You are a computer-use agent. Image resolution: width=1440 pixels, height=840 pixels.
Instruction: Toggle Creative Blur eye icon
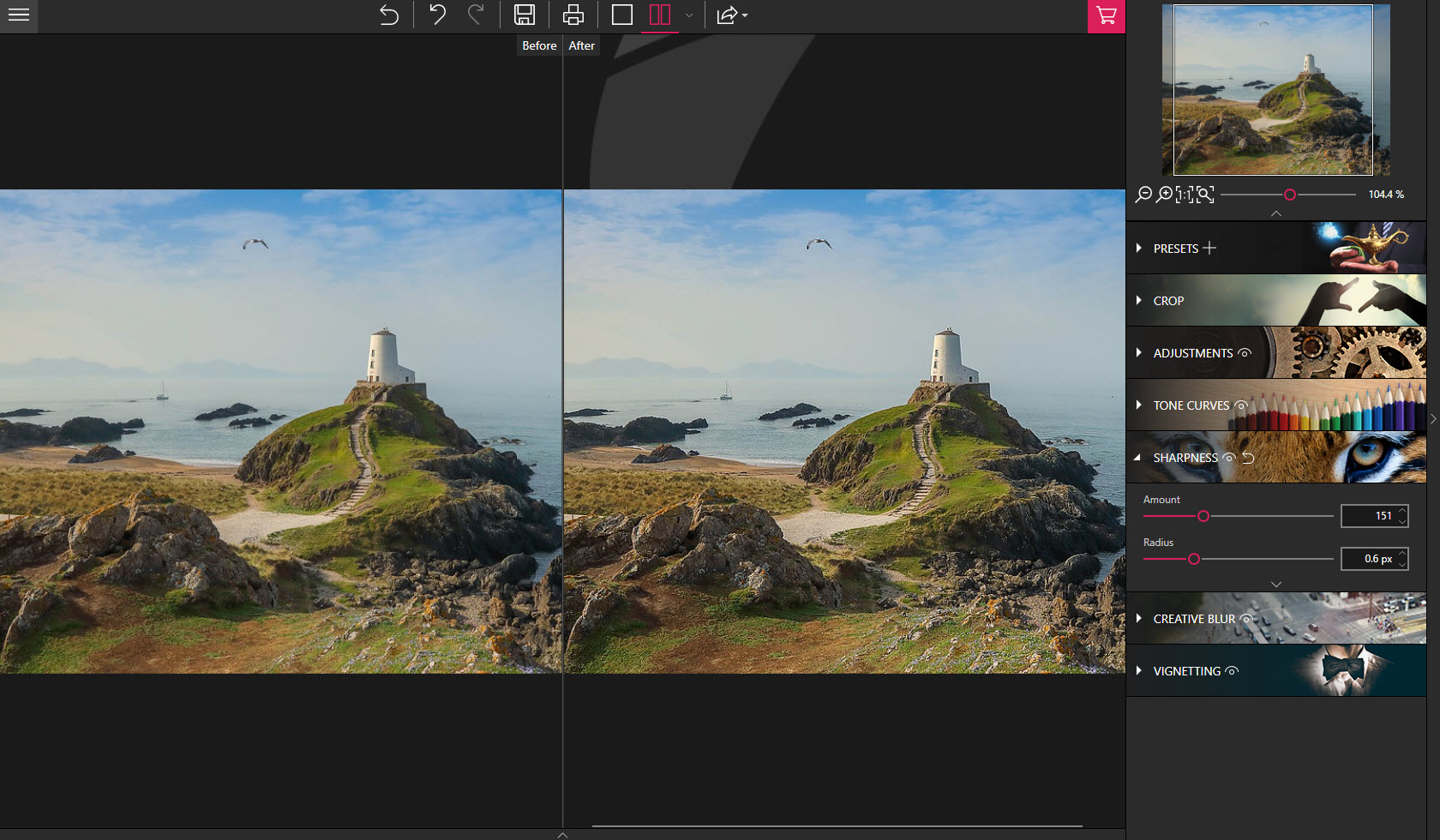[1245, 618]
